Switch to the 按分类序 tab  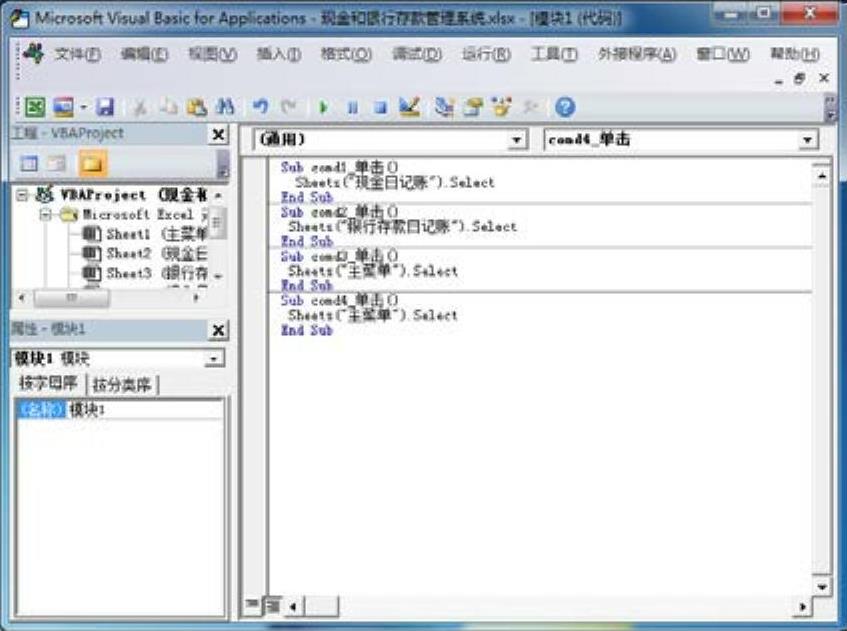(122, 385)
